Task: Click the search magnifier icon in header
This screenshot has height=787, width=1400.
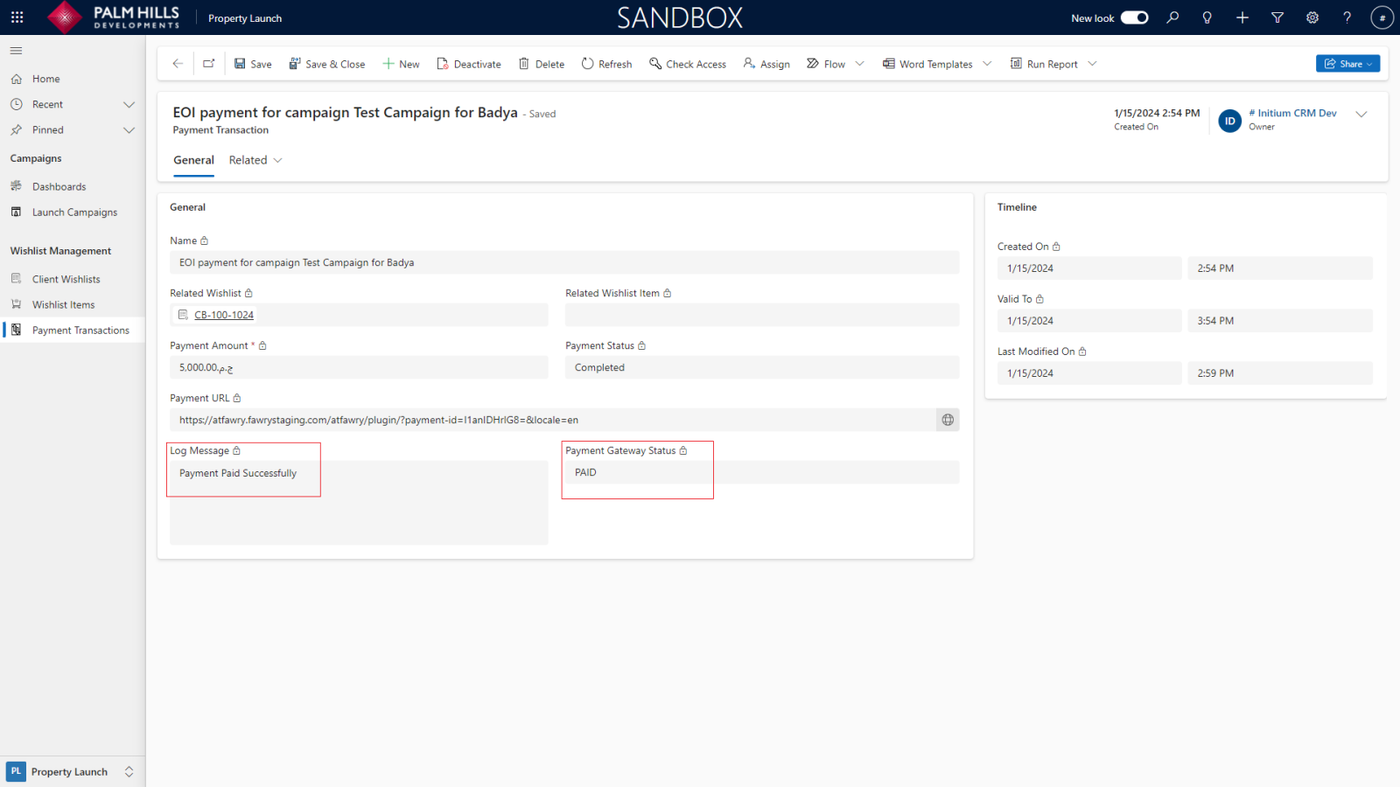Action: pos(1172,18)
